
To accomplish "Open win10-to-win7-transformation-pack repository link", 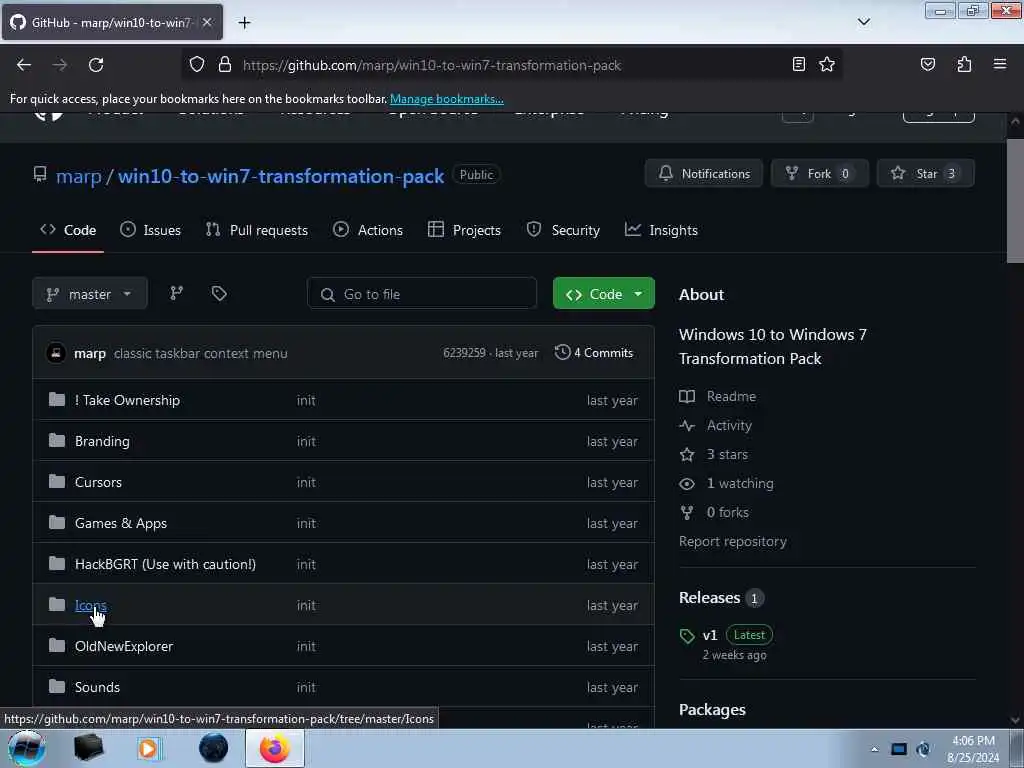I will coord(281,176).
